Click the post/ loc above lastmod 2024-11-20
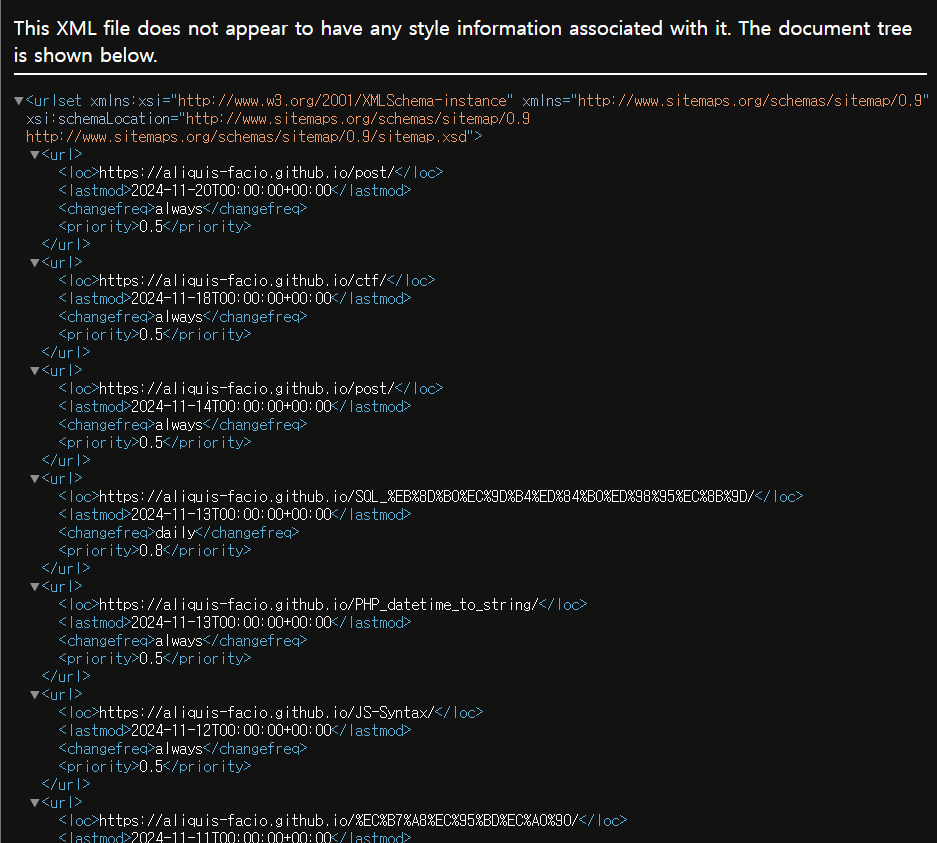Screen dimensions: 937x843 tap(251, 173)
